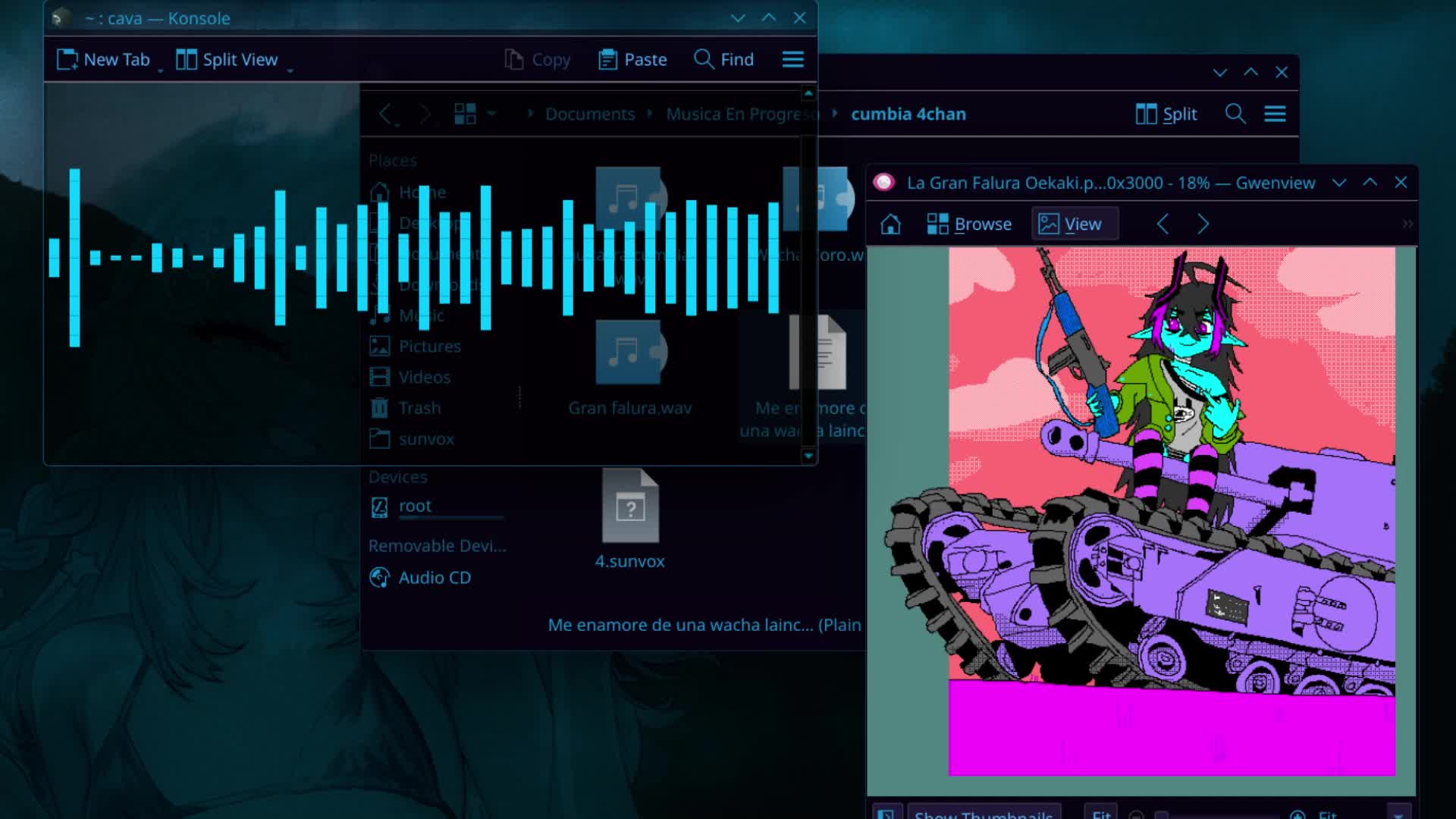Click the Removable Devices section header

437,546
